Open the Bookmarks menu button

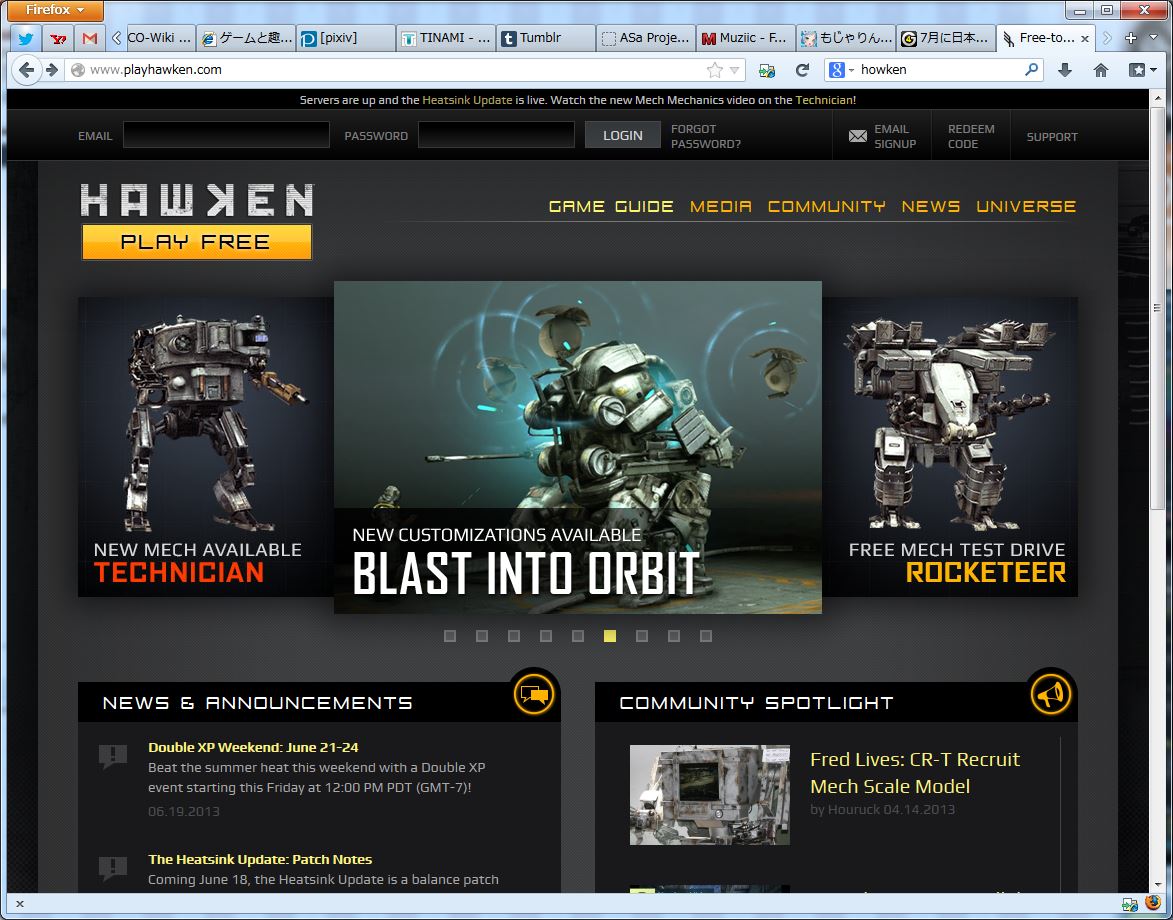(x=1142, y=70)
